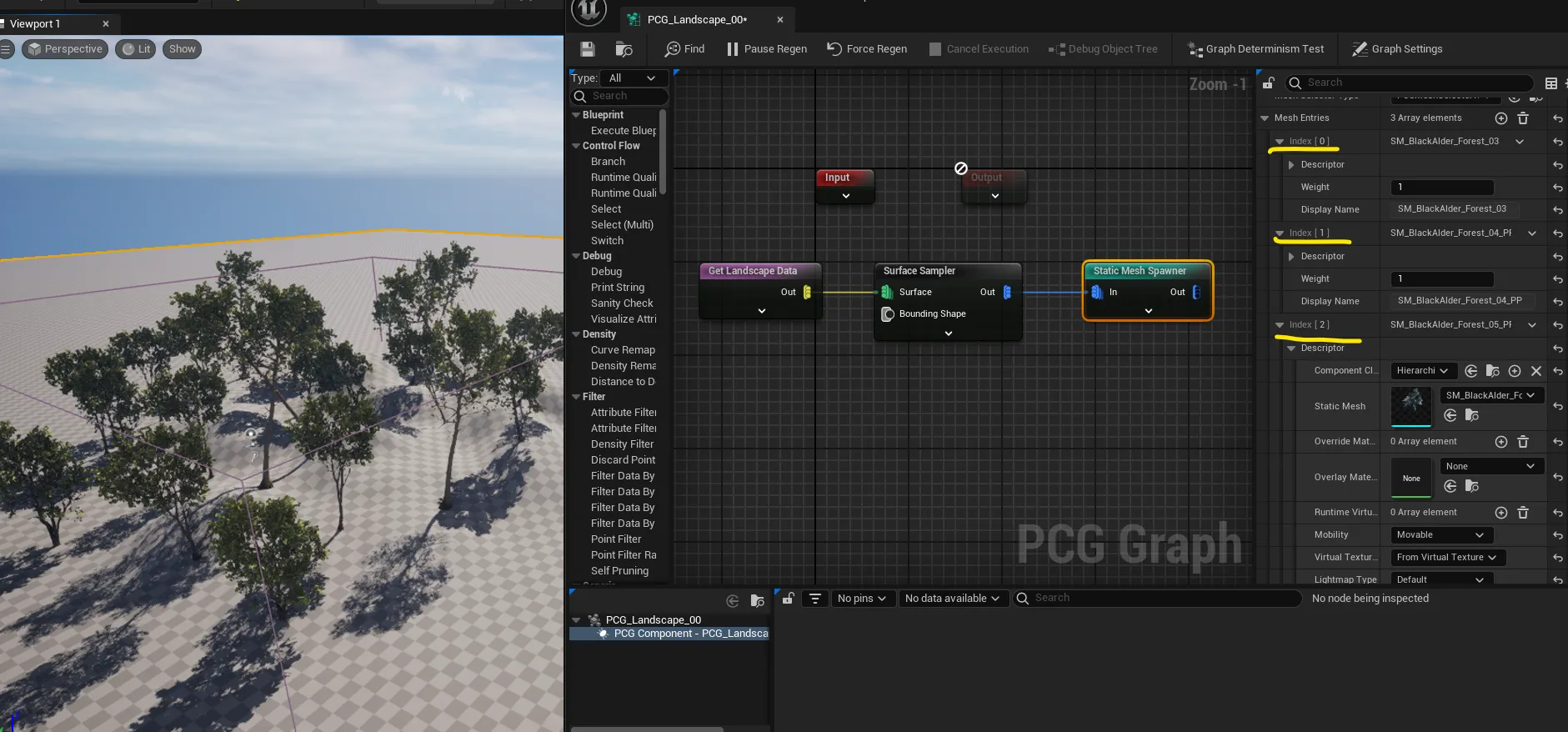Open the No data available dropdown
Image resolution: width=1568 pixels, height=732 pixels.
coord(952,599)
